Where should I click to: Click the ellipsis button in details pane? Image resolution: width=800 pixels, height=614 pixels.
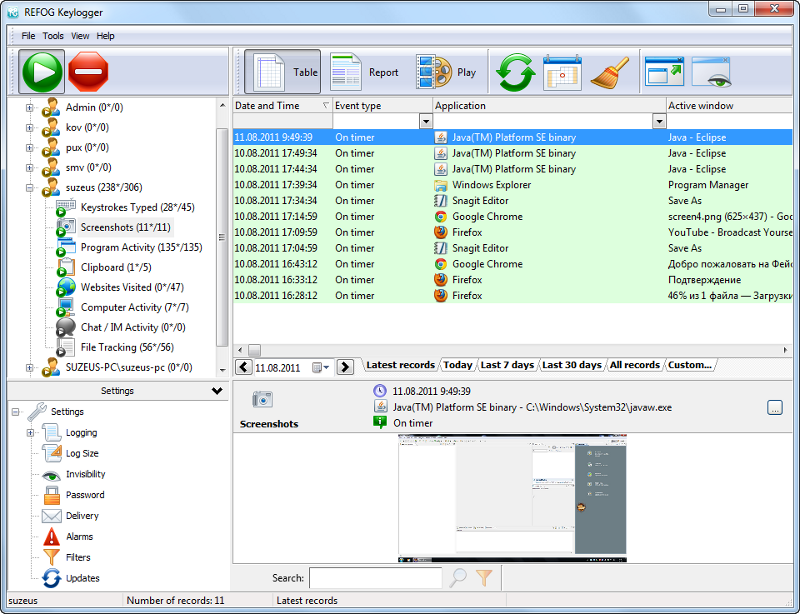click(x=775, y=407)
